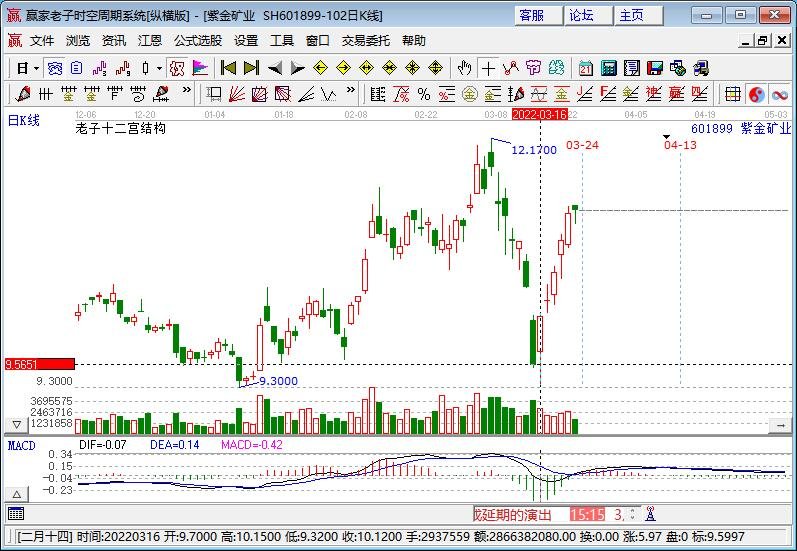
Task: Click the 12.1700 high price label
Action: [x=534, y=150]
